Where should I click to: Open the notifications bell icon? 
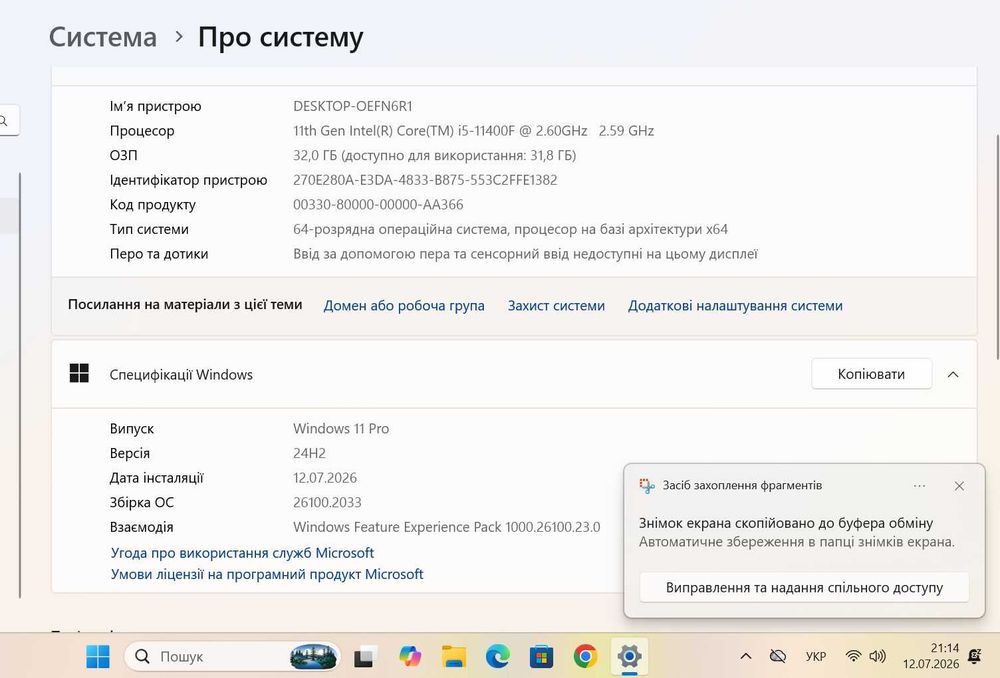[974, 656]
